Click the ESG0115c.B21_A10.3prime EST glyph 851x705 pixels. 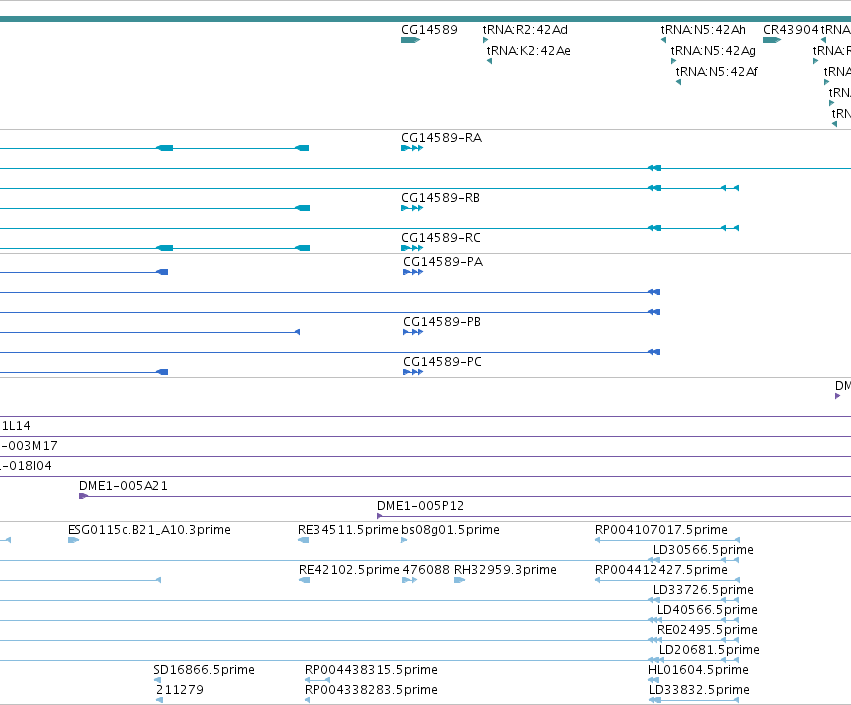(x=73, y=540)
